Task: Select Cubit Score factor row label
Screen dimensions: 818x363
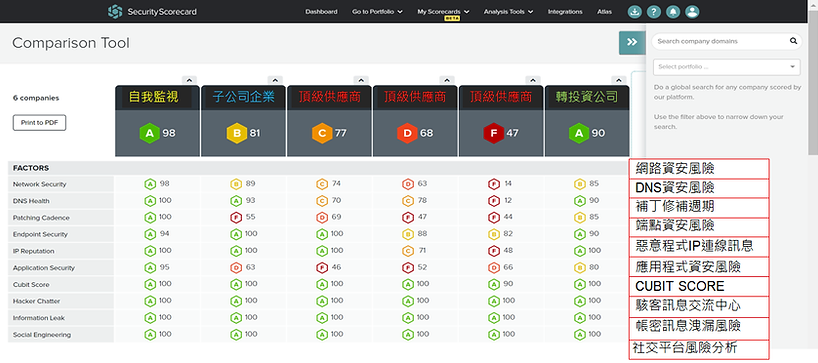Action: point(31,284)
